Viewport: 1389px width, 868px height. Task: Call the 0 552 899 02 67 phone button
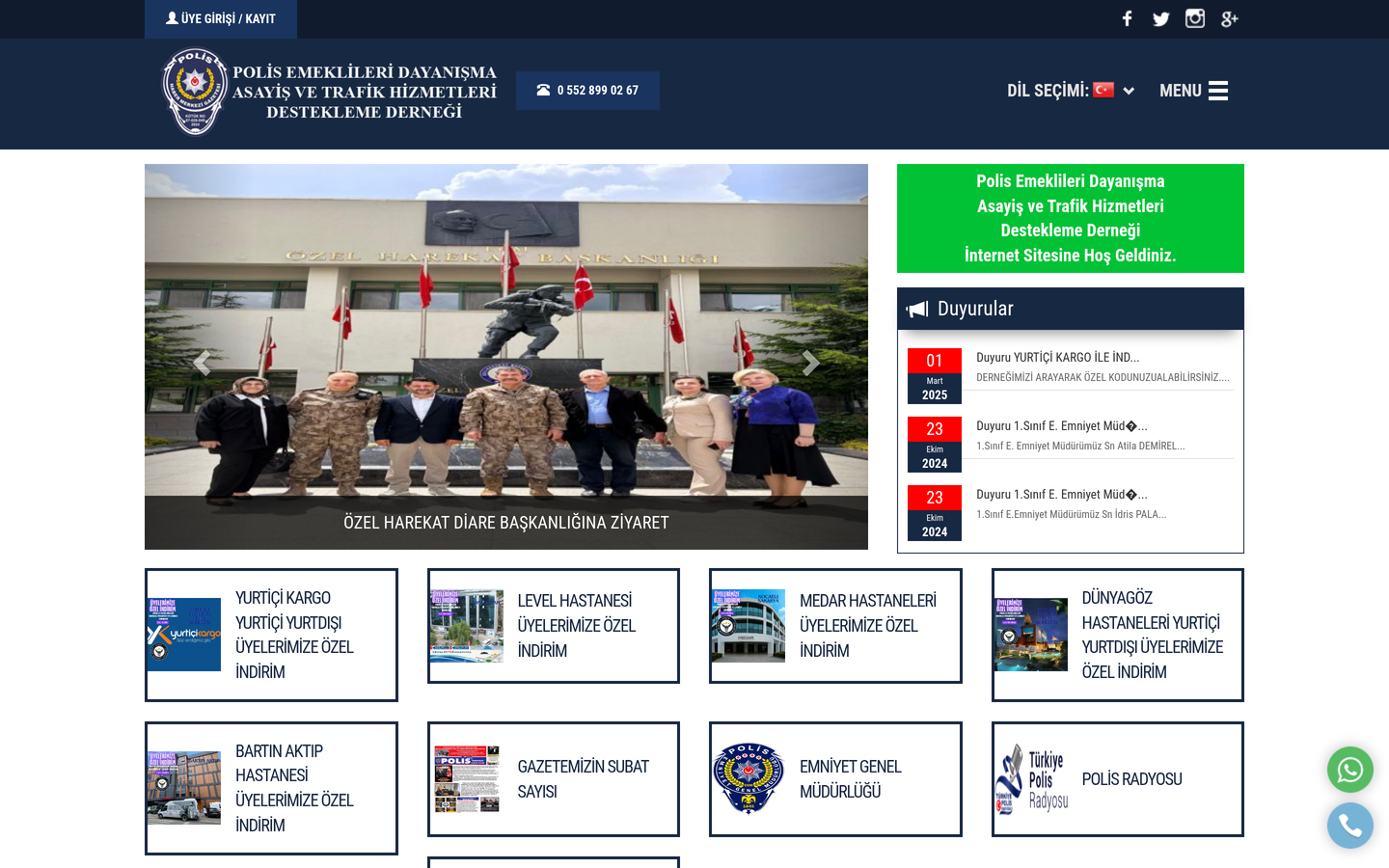(x=587, y=91)
